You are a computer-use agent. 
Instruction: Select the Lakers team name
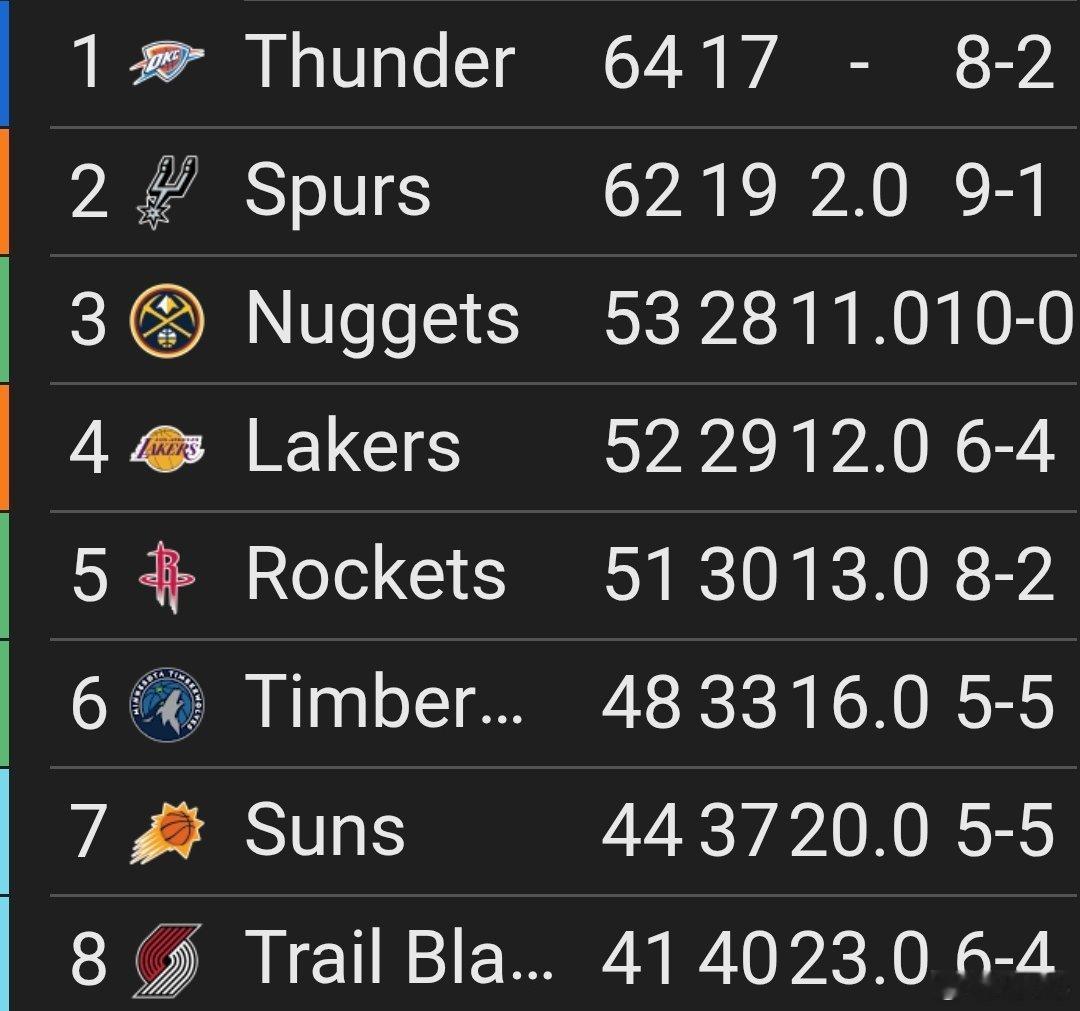tap(353, 447)
